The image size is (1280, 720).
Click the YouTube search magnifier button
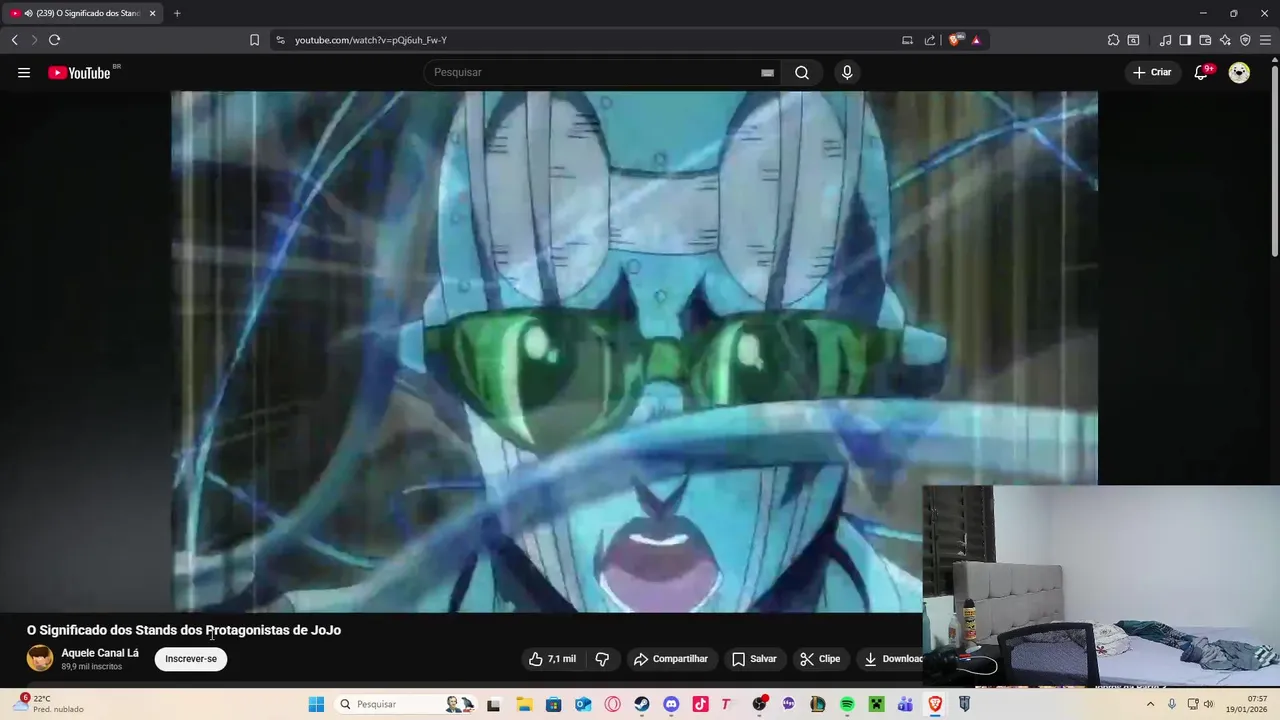[802, 72]
